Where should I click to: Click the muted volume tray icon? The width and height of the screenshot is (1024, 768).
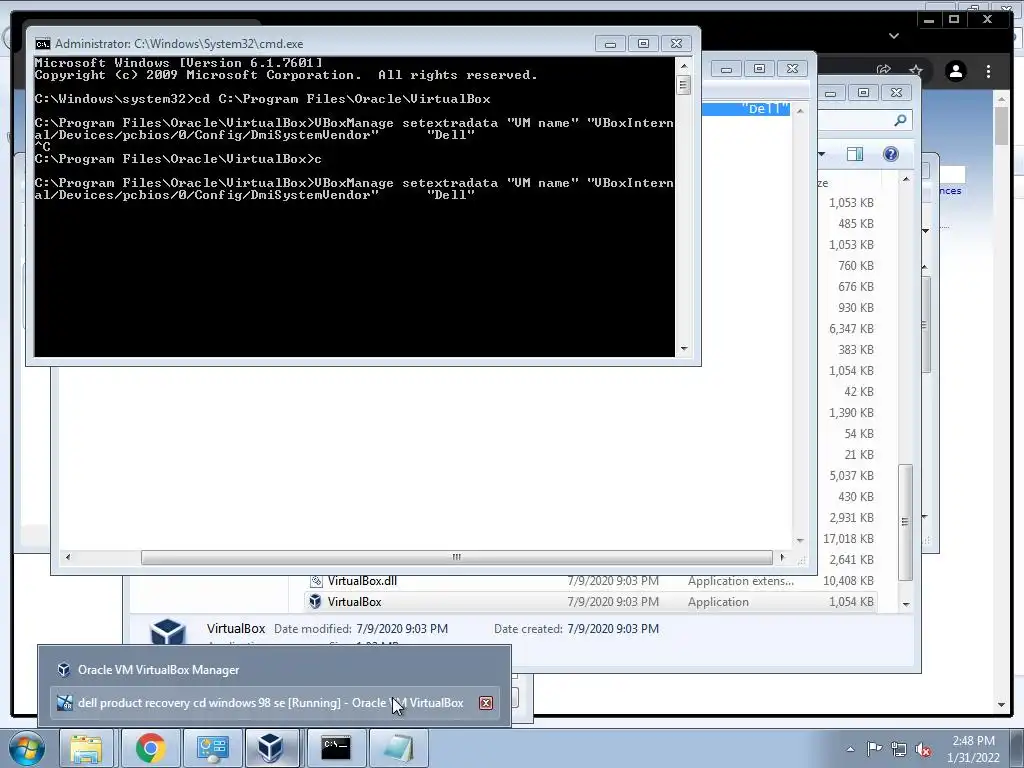923,749
